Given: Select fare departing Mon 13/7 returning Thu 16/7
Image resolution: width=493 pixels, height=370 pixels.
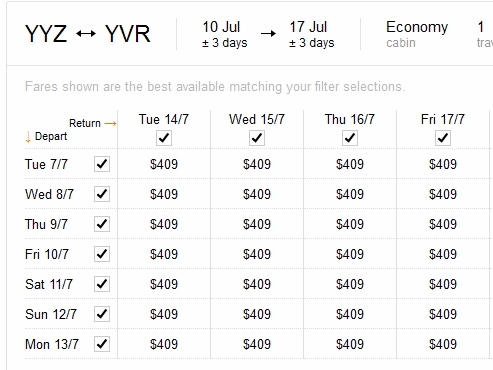Looking at the screenshot, I should (x=350, y=344).
